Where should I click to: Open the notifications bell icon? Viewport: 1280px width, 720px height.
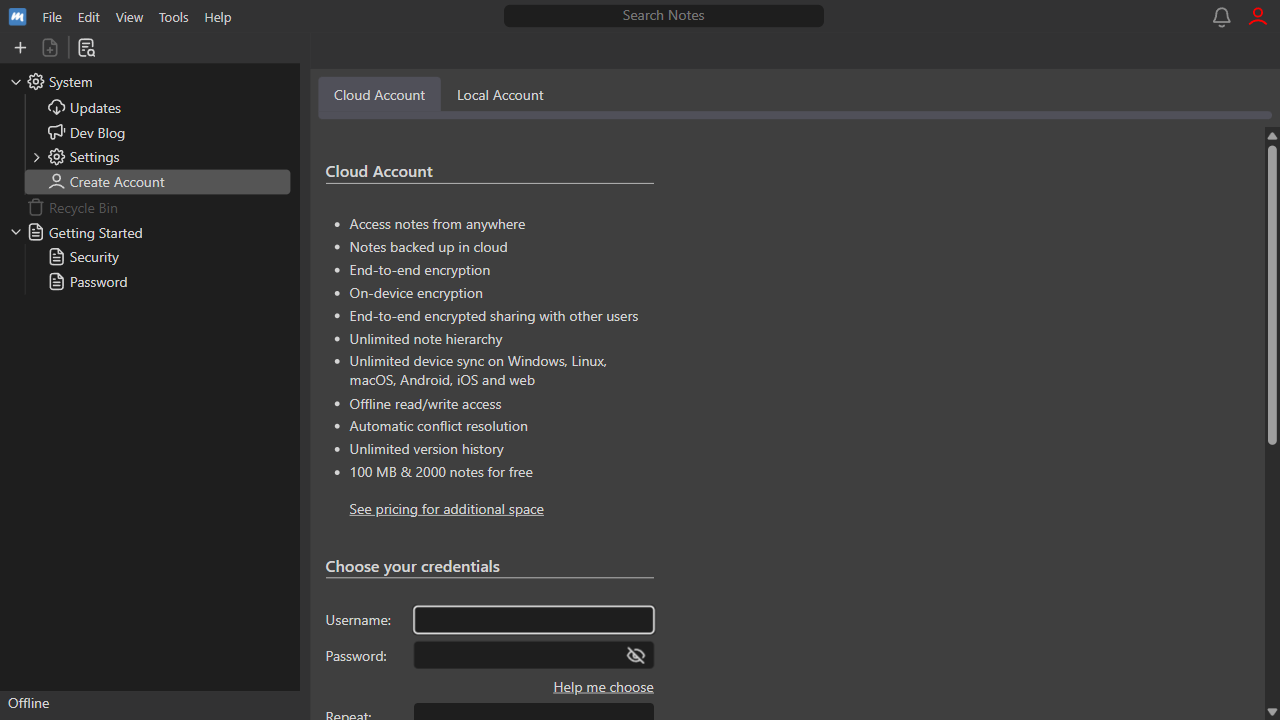coord(1221,17)
